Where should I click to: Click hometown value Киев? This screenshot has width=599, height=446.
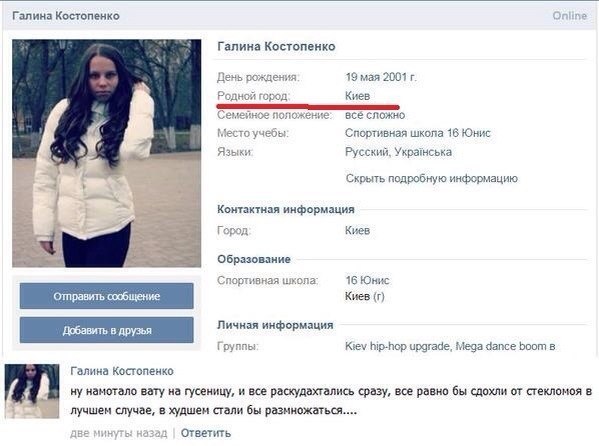pyautogui.click(x=357, y=96)
